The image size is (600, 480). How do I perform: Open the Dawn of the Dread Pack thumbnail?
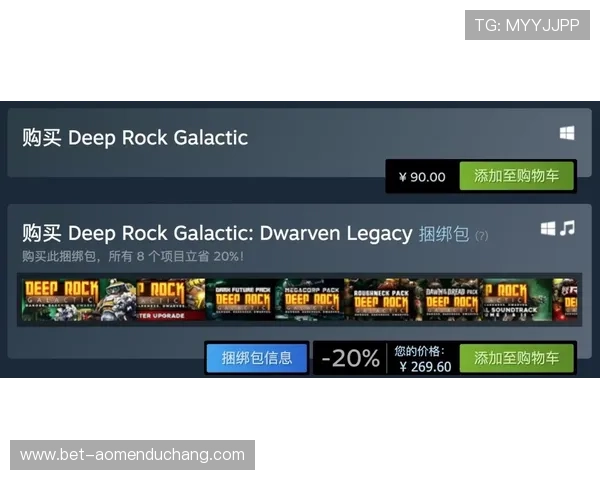pyautogui.click(x=448, y=300)
